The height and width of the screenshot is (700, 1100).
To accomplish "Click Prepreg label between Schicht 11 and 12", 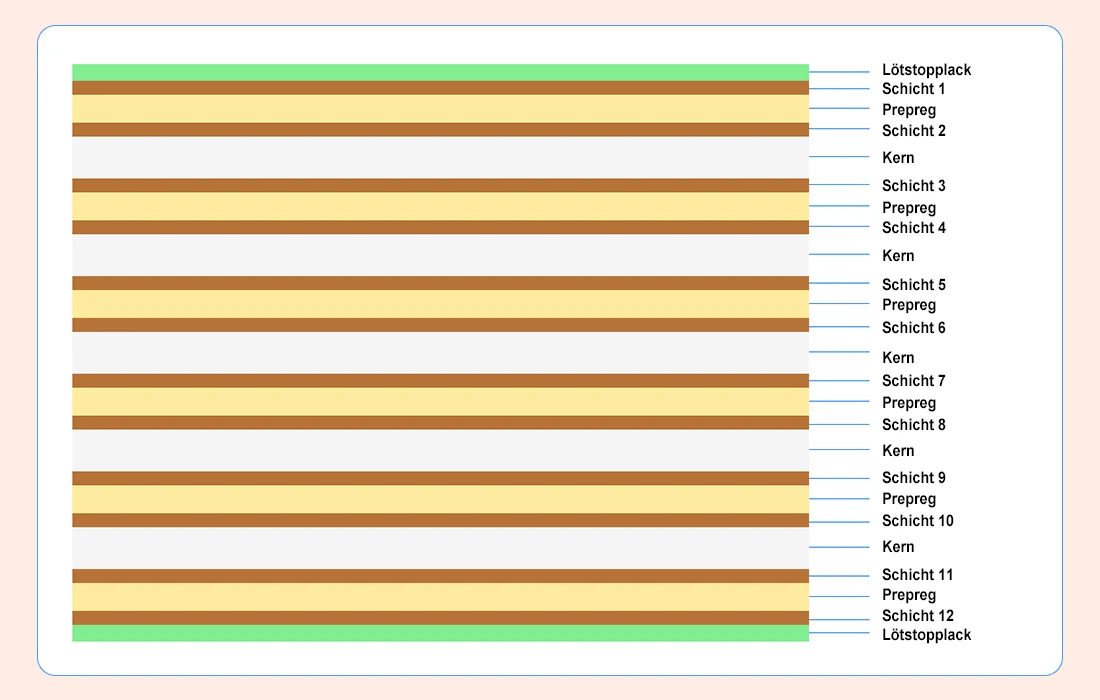I will pyautogui.click(x=909, y=596).
